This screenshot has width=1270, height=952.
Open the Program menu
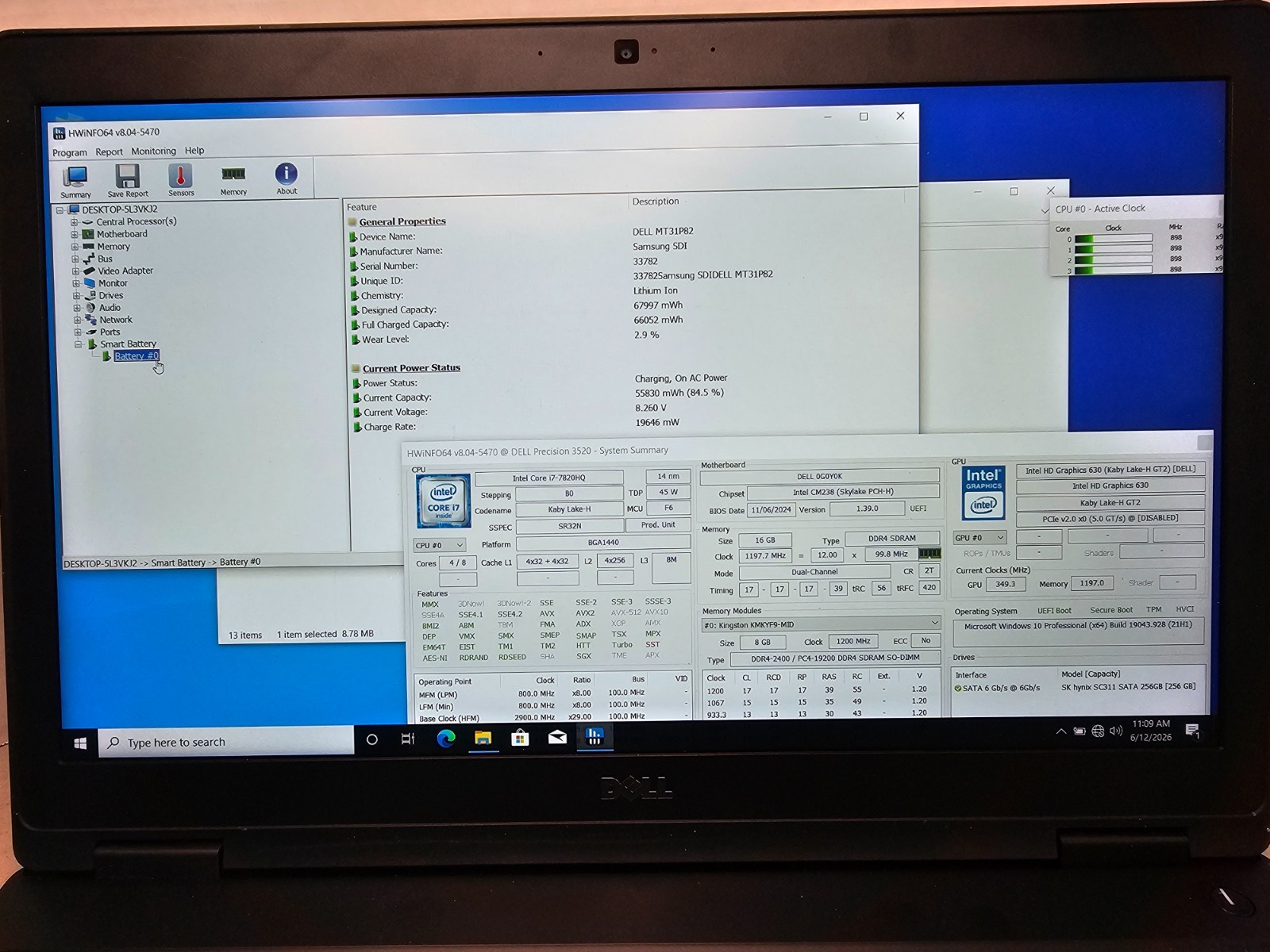click(x=70, y=152)
